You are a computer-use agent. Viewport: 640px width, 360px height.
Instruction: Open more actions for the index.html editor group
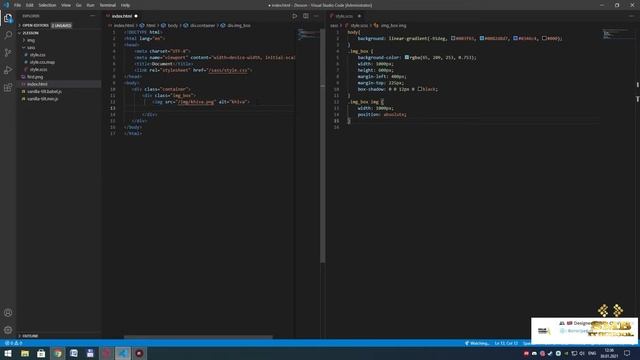[x=316, y=16]
